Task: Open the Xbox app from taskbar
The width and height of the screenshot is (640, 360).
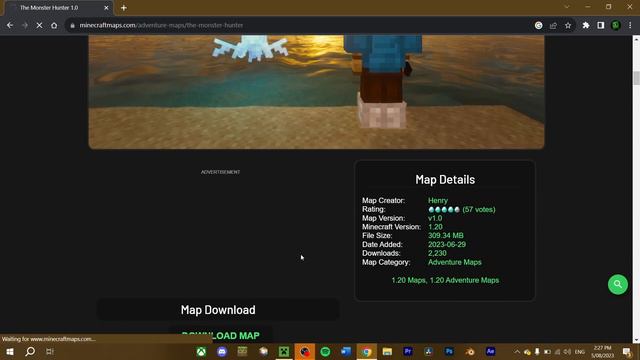Action: [x=201, y=351]
